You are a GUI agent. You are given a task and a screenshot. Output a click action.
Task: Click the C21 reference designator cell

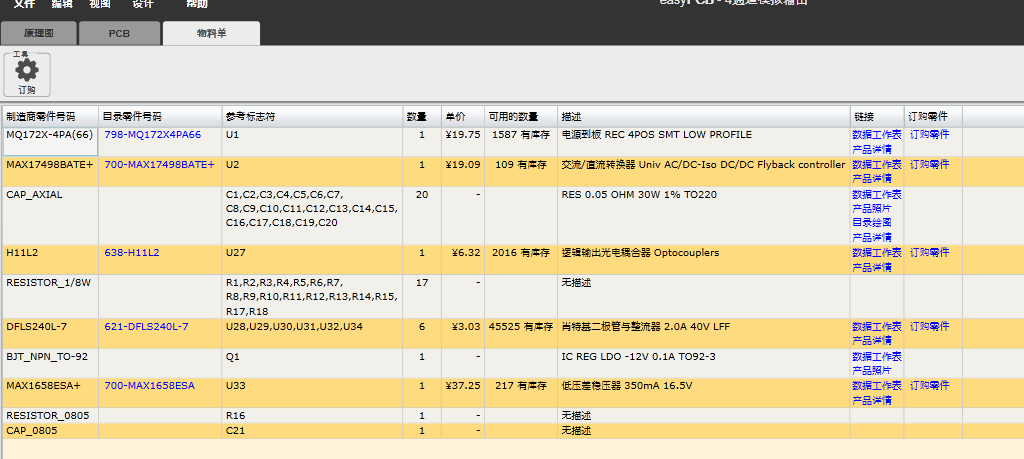pyautogui.click(x=313, y=431)
